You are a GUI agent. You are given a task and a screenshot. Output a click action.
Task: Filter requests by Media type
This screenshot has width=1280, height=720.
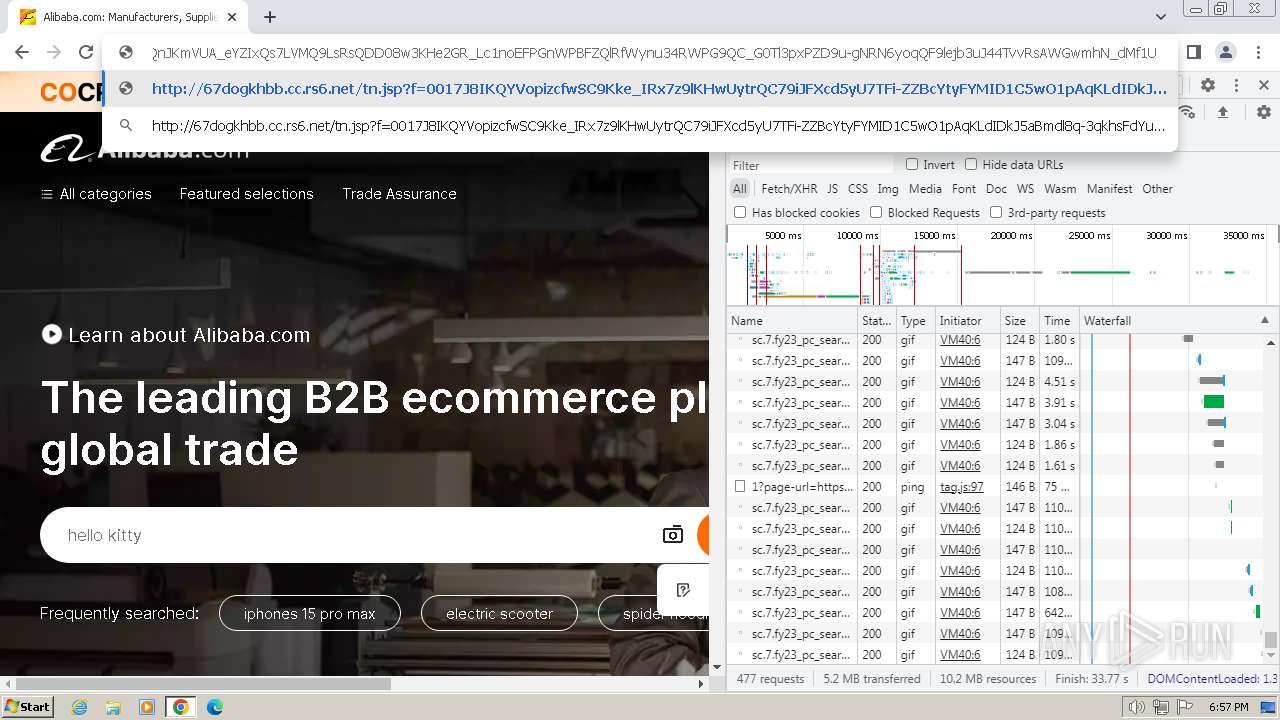tap(925, 189)
